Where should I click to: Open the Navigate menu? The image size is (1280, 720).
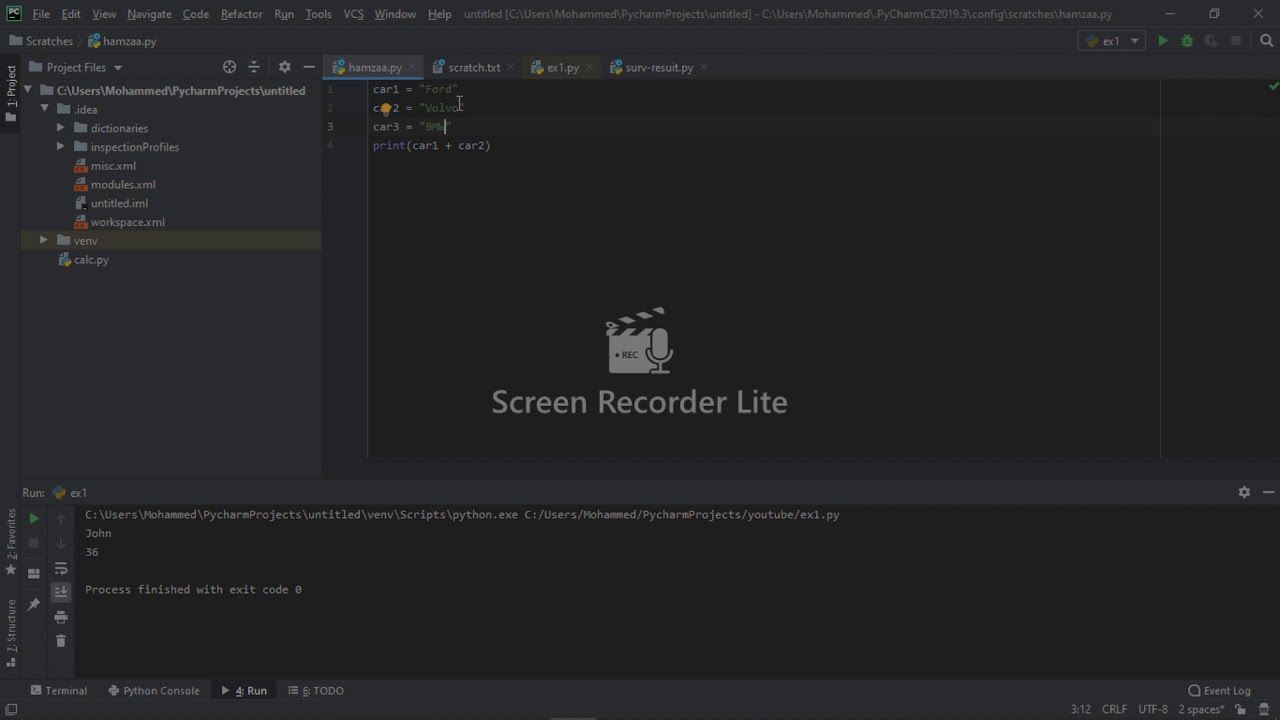pos(149,14)
